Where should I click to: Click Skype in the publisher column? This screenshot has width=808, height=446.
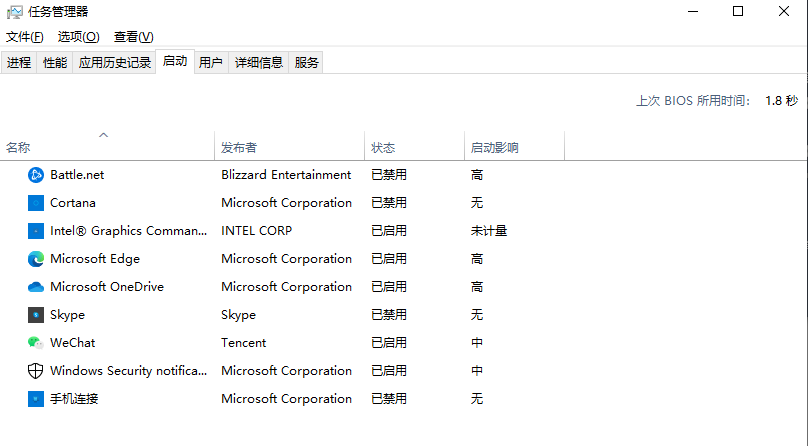point(239,315)
